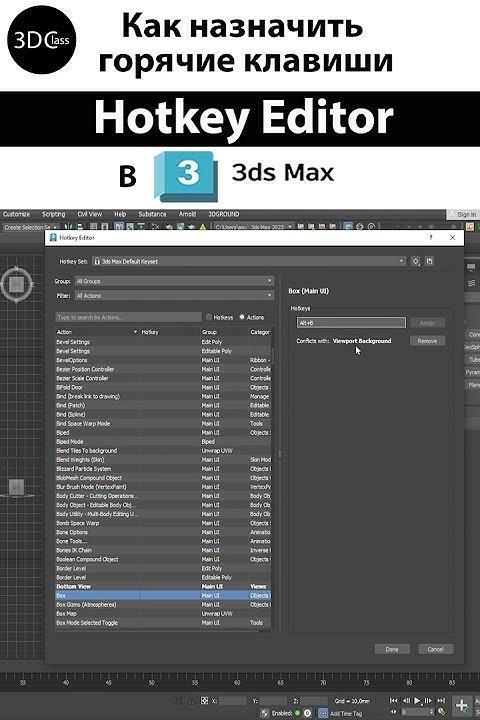Open the Hotkey Set dropdown

click(249, 261)
